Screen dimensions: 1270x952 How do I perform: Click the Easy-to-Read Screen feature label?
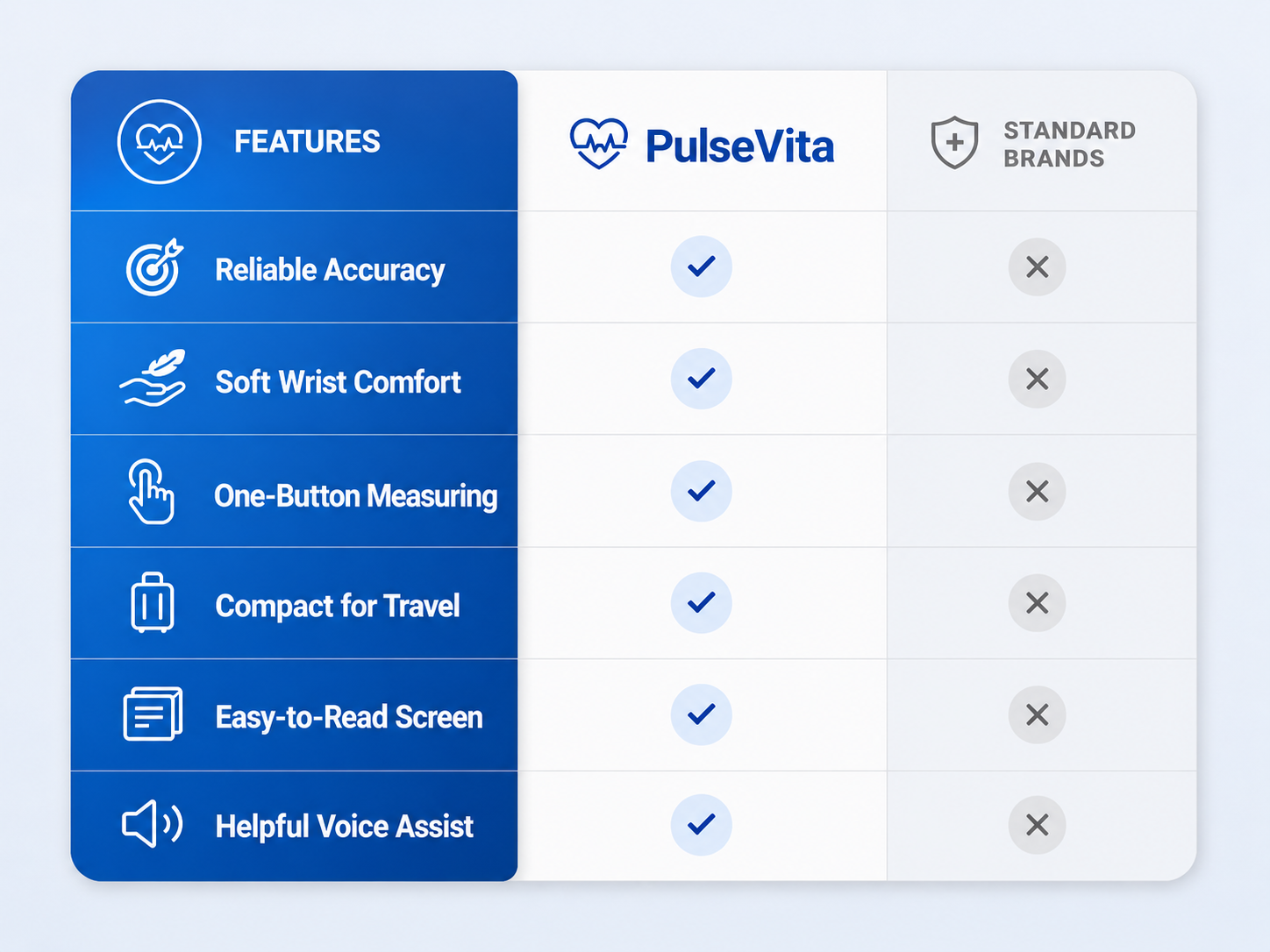[349, 717]
